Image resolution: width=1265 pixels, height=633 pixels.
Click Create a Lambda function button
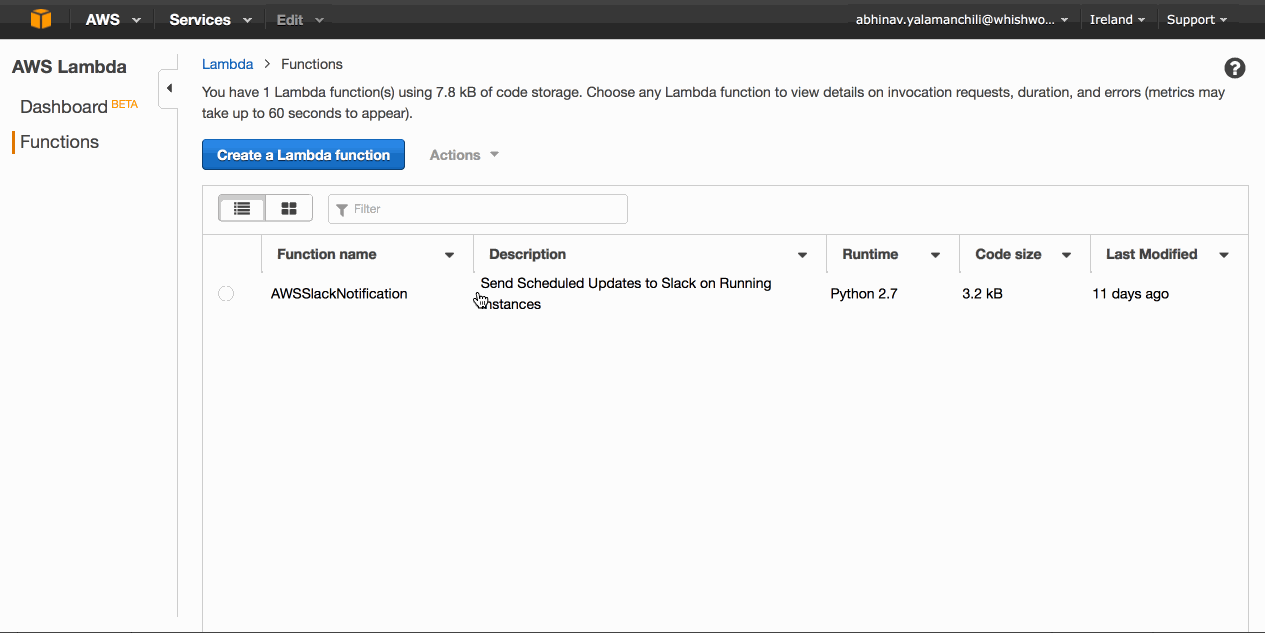(303, 155)
